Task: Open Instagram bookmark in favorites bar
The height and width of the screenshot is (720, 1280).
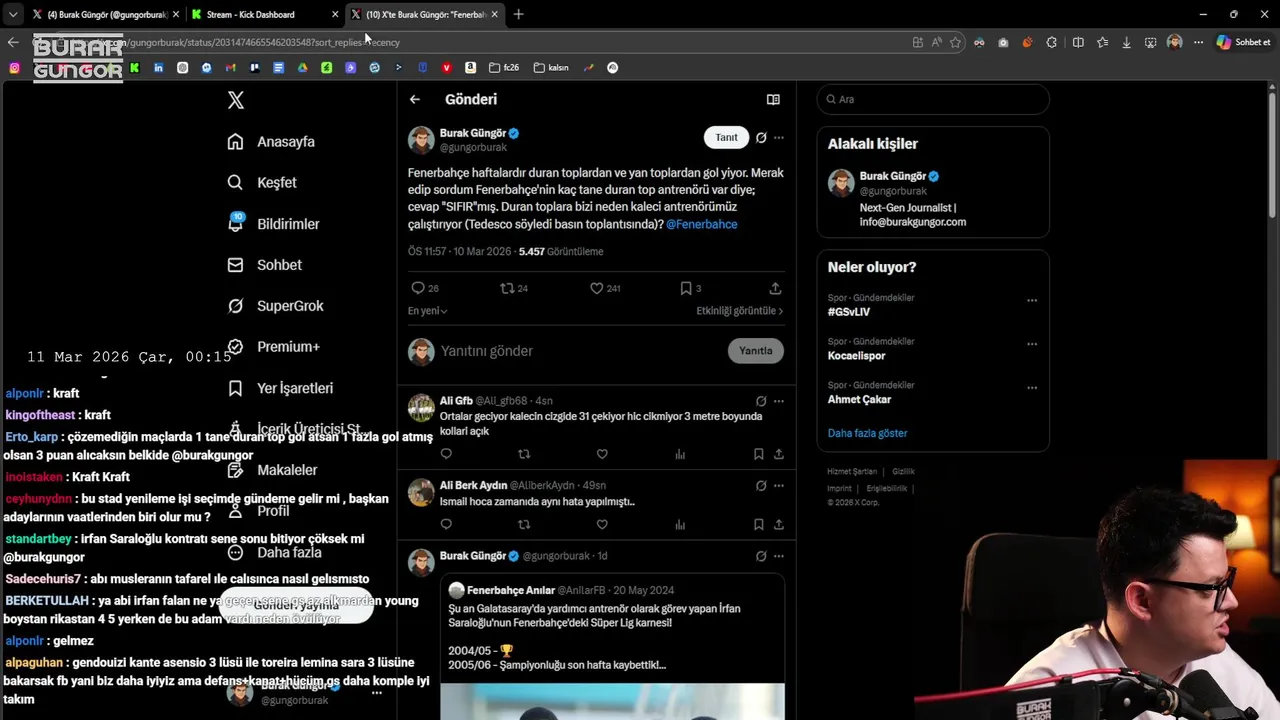Action: [14, 68]
